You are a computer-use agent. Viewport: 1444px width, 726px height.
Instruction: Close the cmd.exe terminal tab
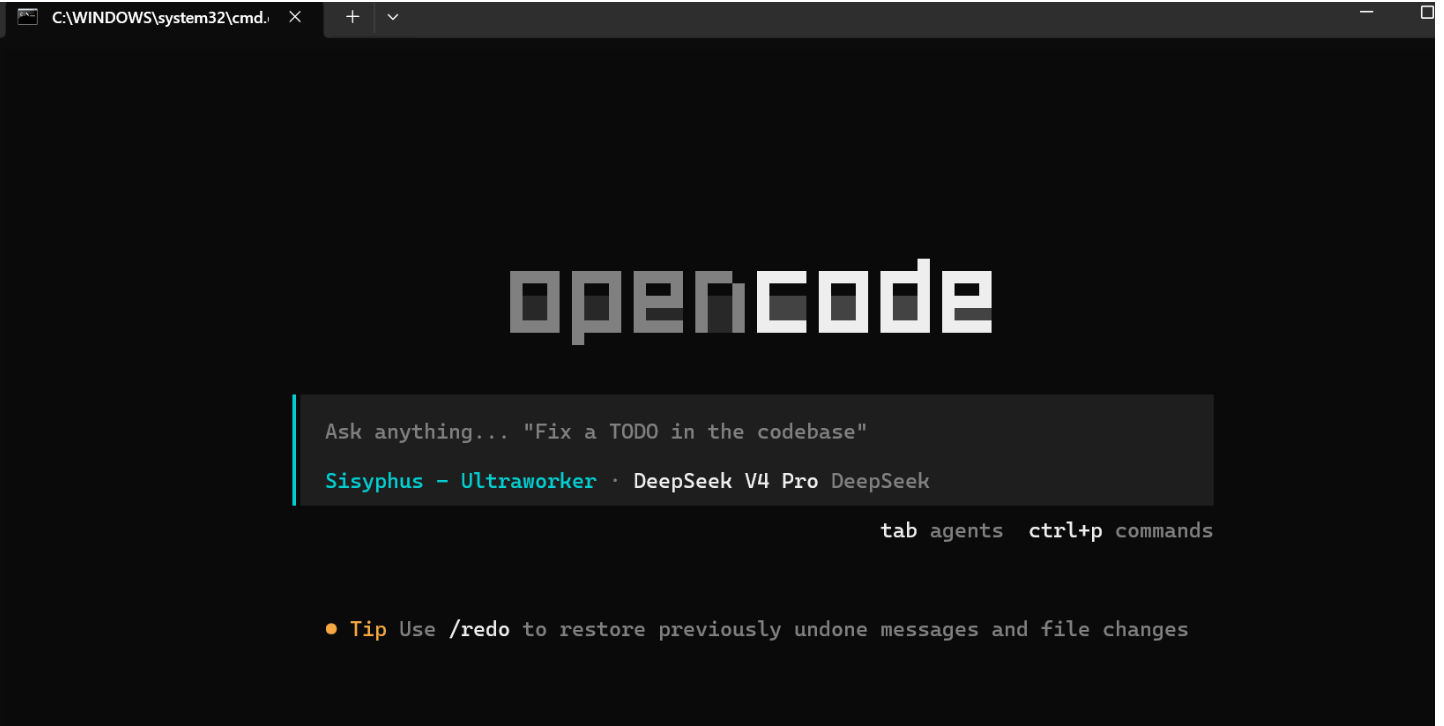click(x=295, y=17)
